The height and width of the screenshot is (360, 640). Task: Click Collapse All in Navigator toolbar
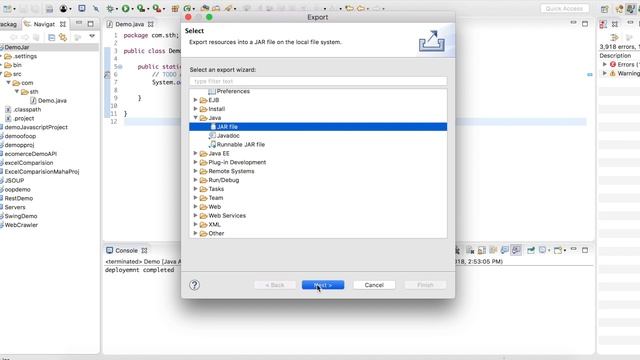pos(51,37)
